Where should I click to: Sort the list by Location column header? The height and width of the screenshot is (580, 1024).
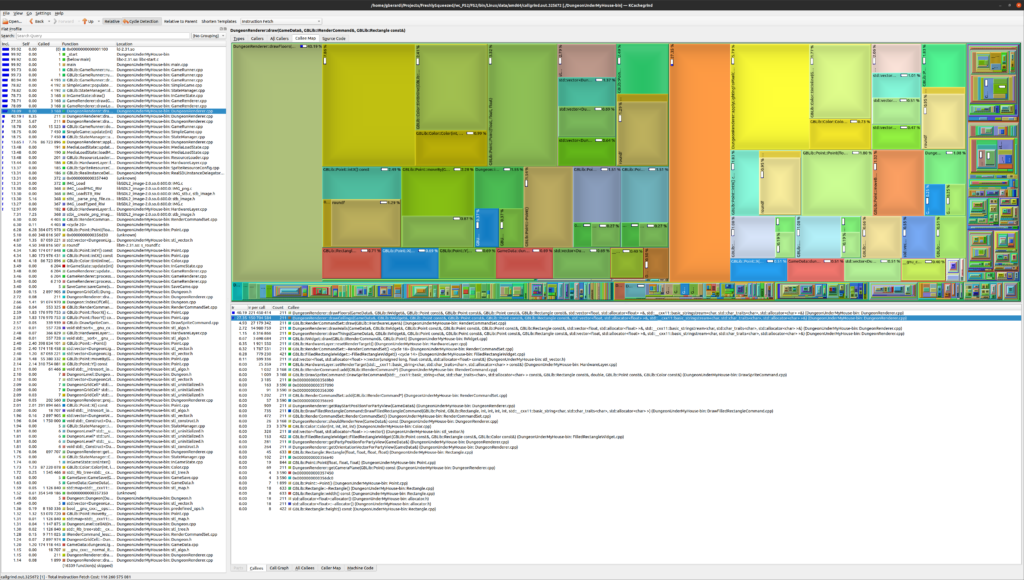[x=124, y=44]
